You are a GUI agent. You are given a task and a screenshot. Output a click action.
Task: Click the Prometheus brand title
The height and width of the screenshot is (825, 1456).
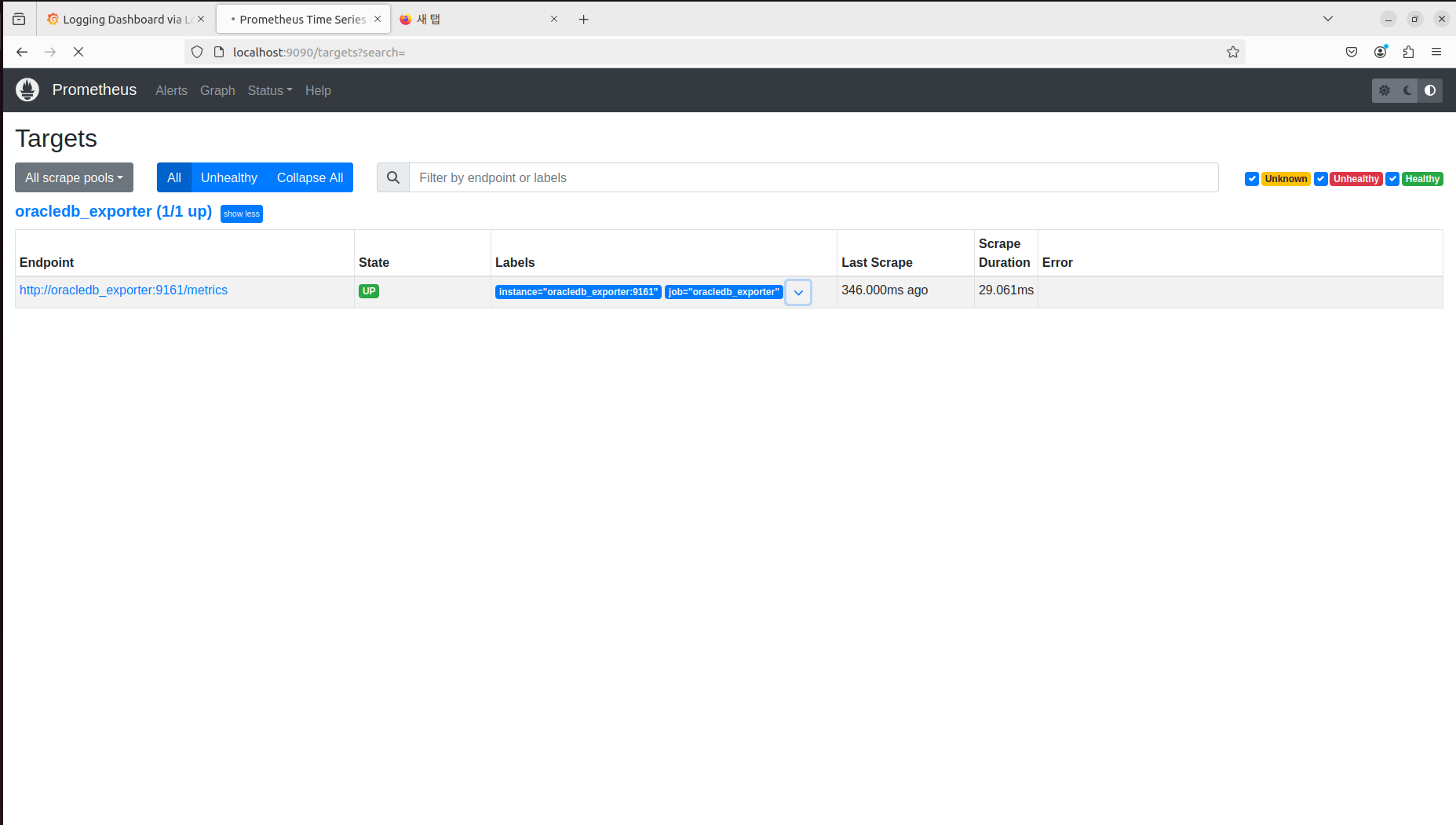point(94,89)
